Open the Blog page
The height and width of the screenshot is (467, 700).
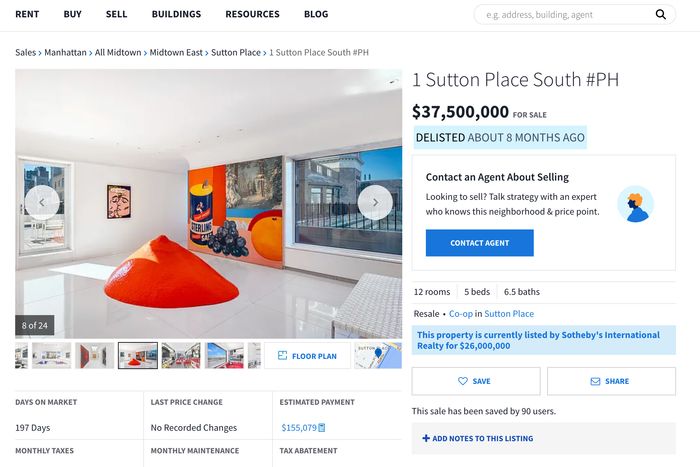[x=316, y=14]
